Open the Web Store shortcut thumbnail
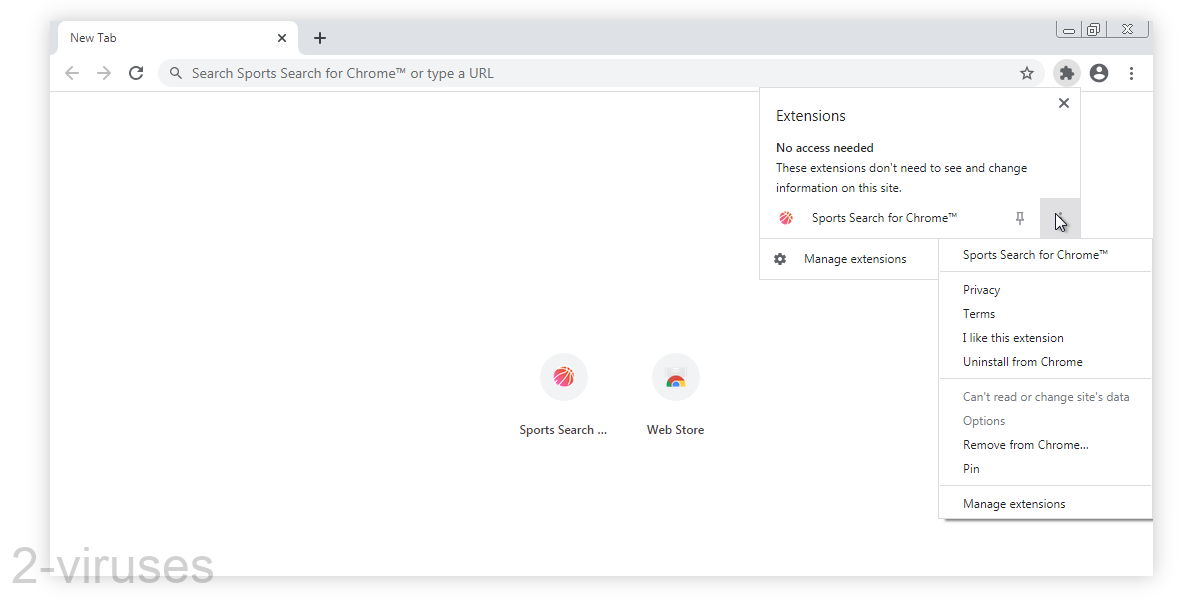The image size is (1200, 600). pos(675,377)
